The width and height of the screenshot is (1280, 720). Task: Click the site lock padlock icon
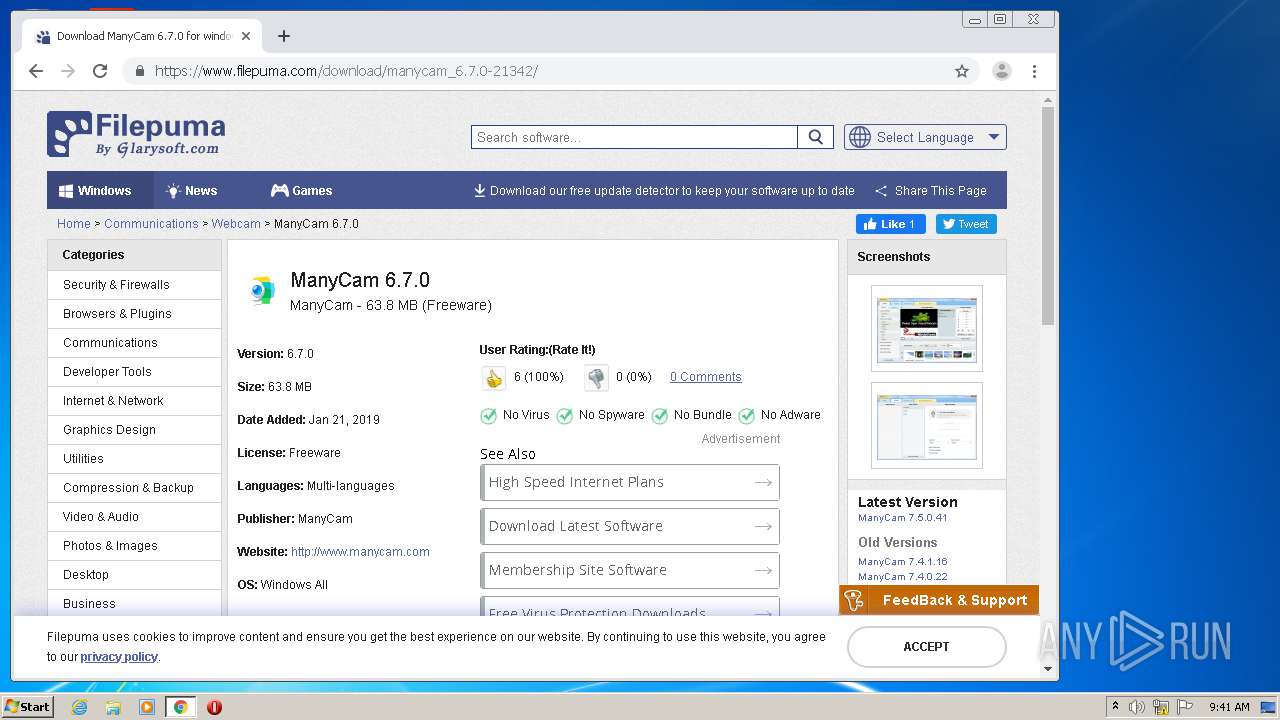click(139, 71)
